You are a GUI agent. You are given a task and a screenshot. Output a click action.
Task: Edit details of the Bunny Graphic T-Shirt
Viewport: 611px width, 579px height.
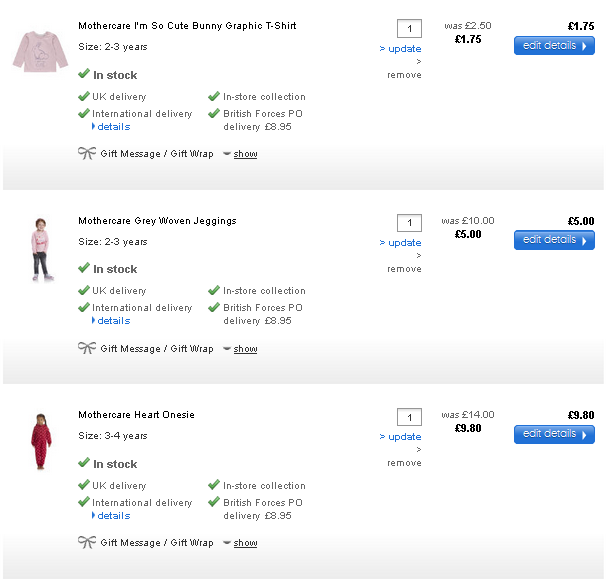point(553,46)
